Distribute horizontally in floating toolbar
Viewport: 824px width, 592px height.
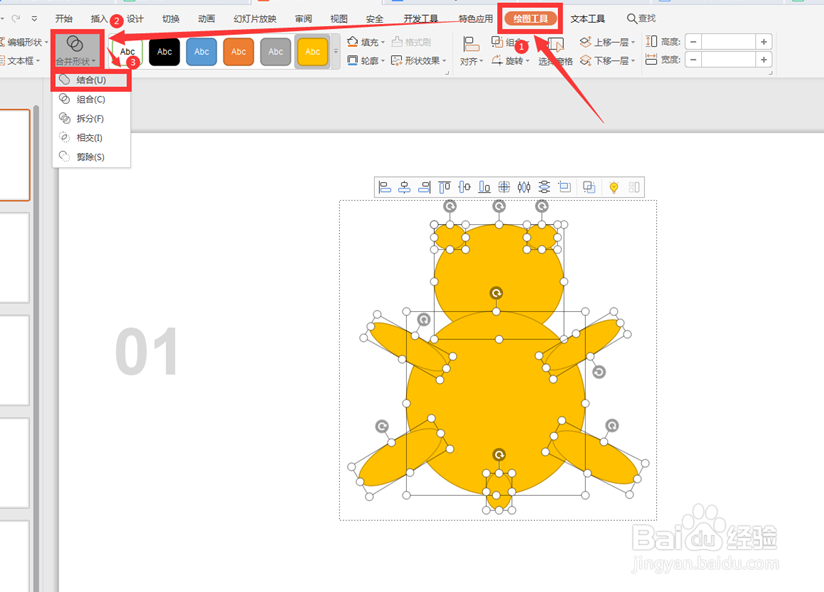524,187
